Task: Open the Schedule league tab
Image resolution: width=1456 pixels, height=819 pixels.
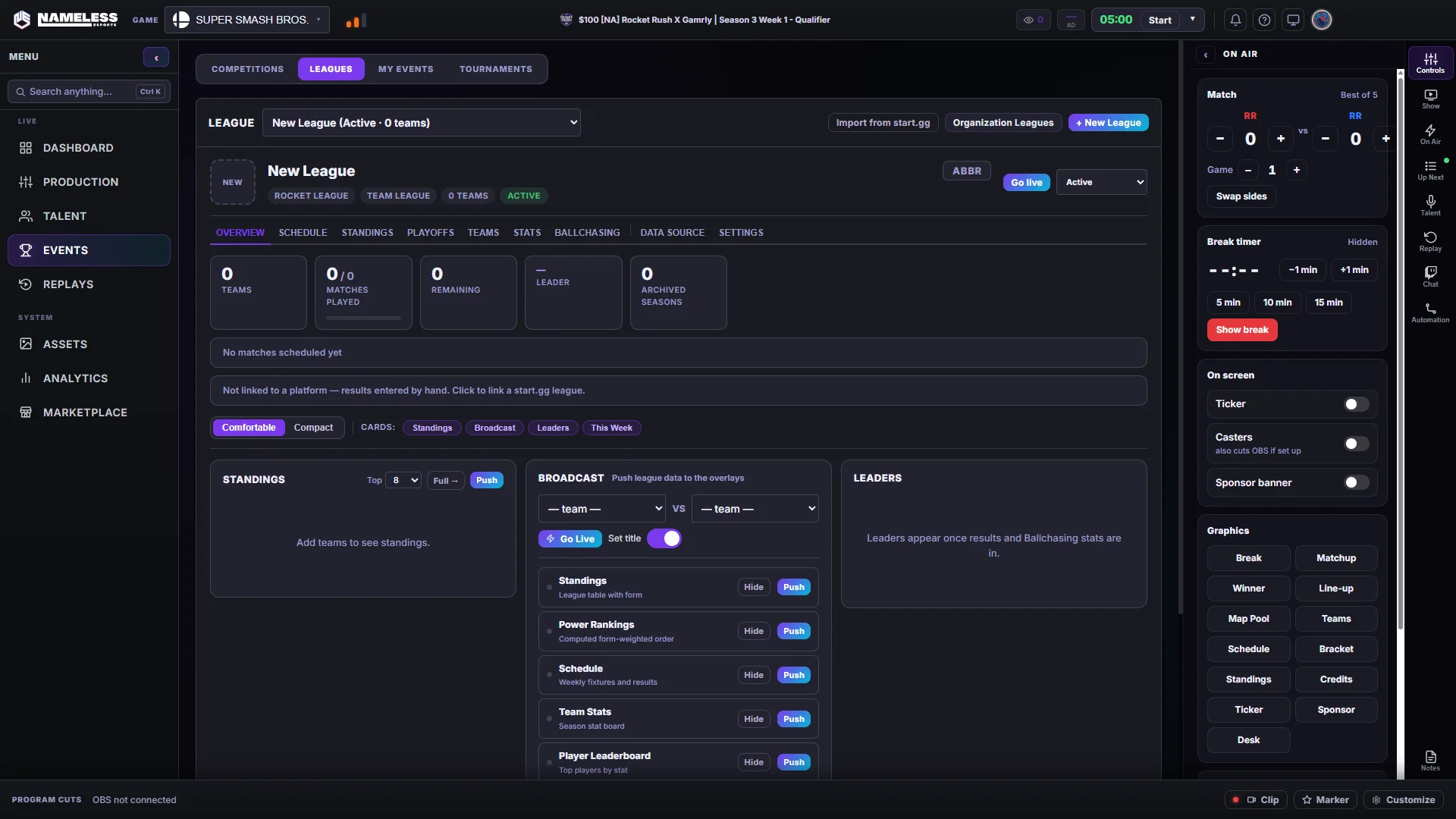Action: pos(303,233)
